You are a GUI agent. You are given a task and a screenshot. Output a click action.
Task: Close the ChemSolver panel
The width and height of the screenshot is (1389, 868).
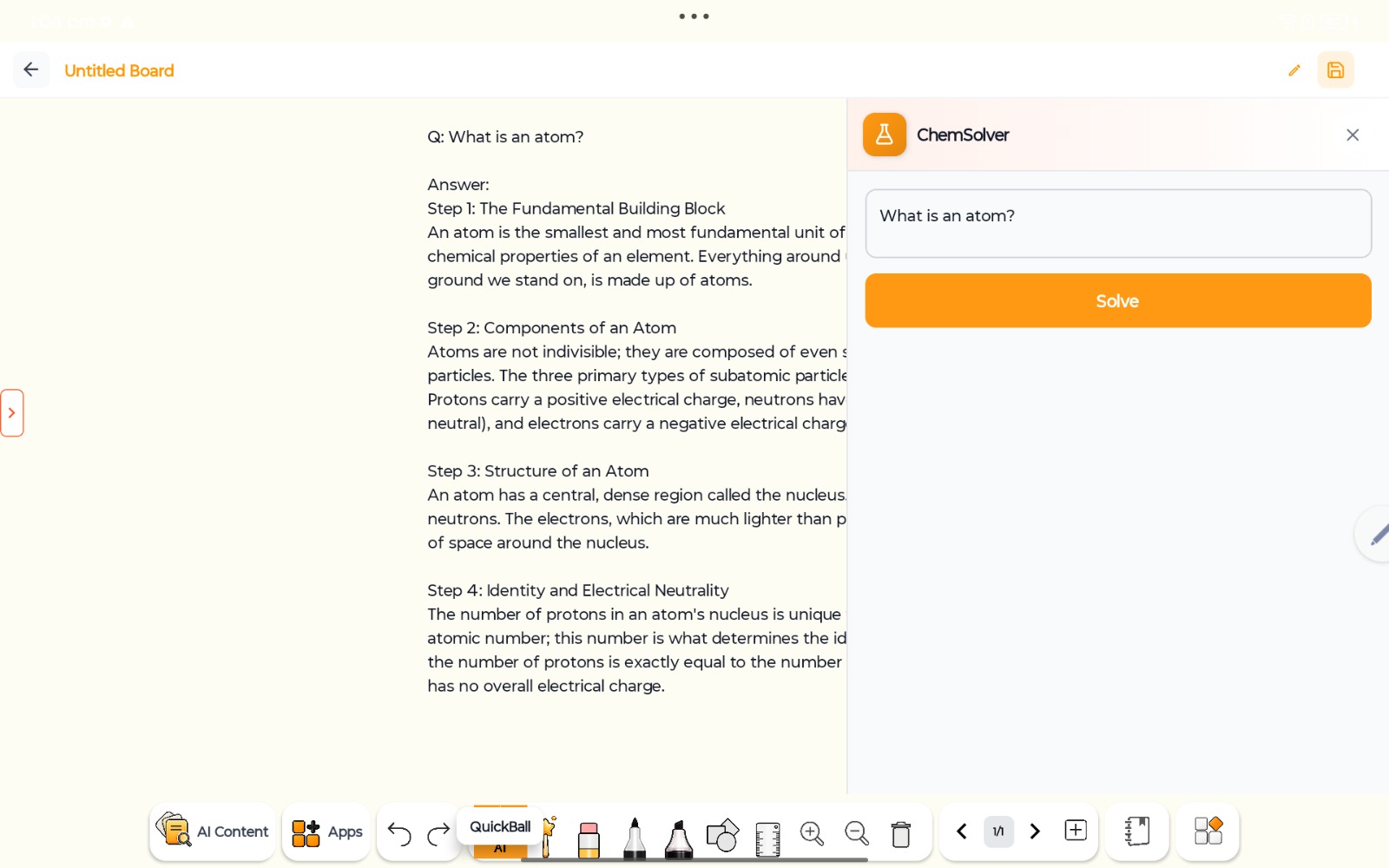pyautogui.click(x=1353, y=135)
